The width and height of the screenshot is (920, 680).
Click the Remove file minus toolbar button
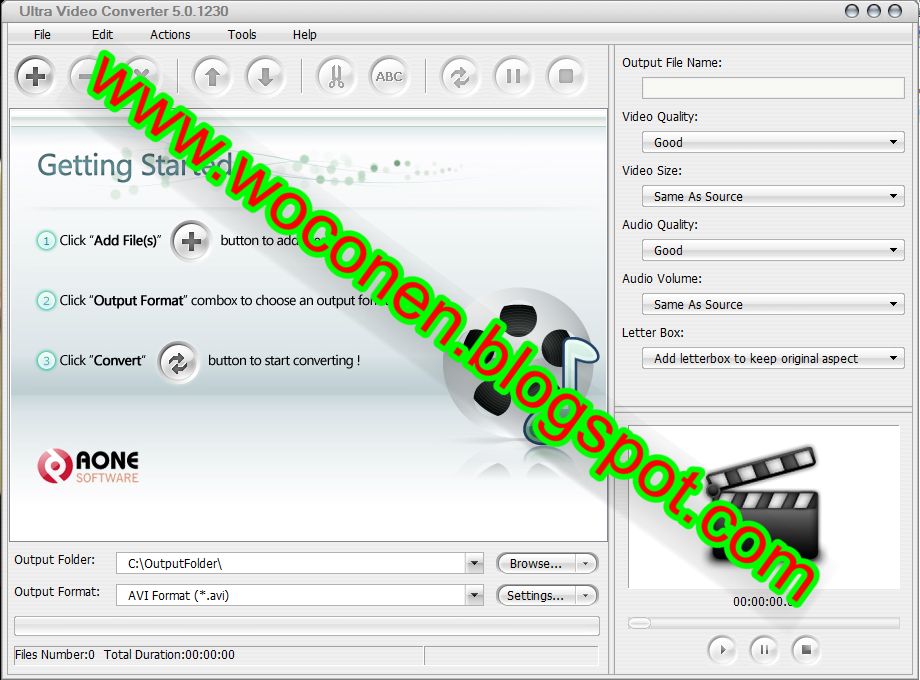[88, 76]
